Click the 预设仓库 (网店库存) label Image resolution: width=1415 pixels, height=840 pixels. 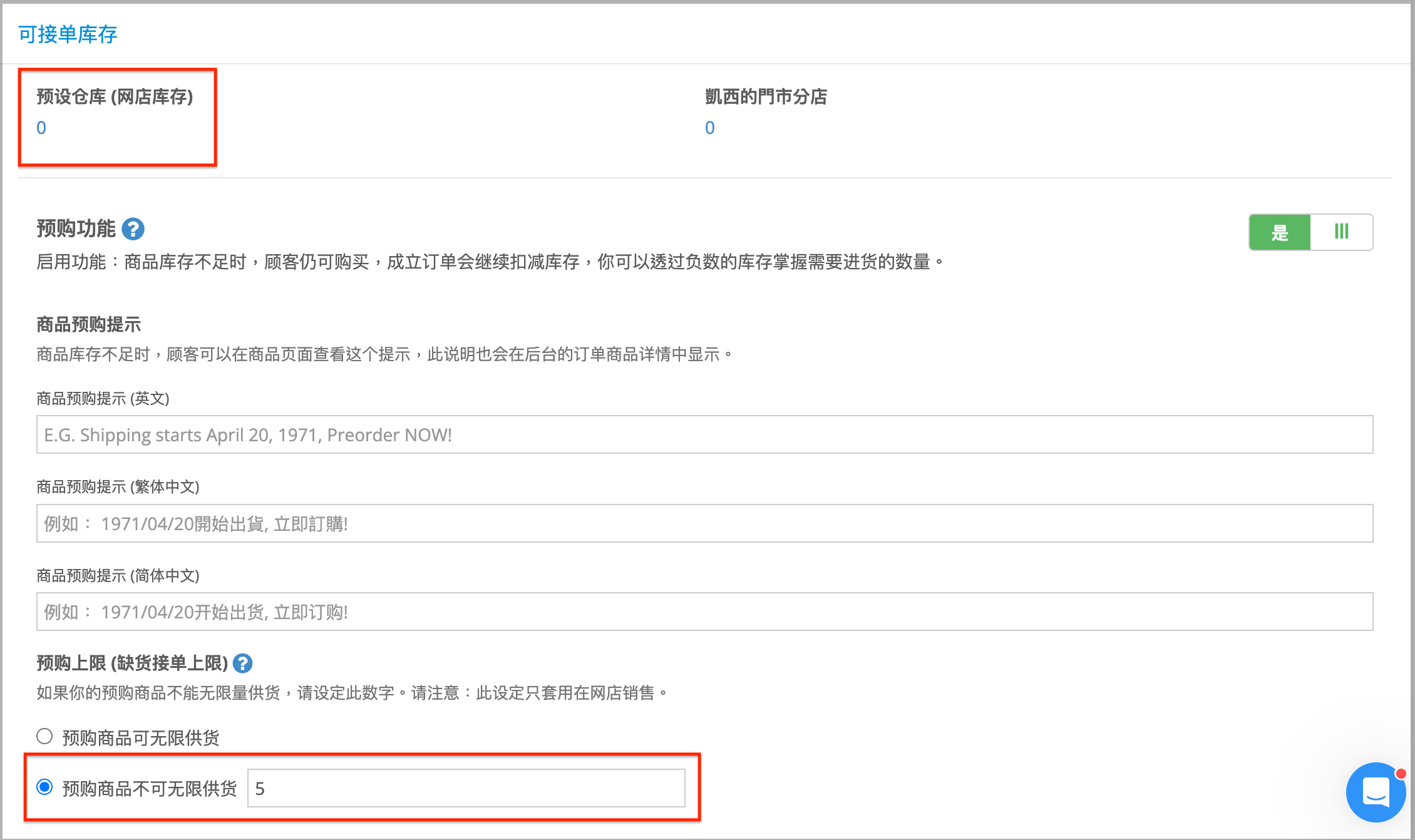pyautogui.click(x=115, y=96)
